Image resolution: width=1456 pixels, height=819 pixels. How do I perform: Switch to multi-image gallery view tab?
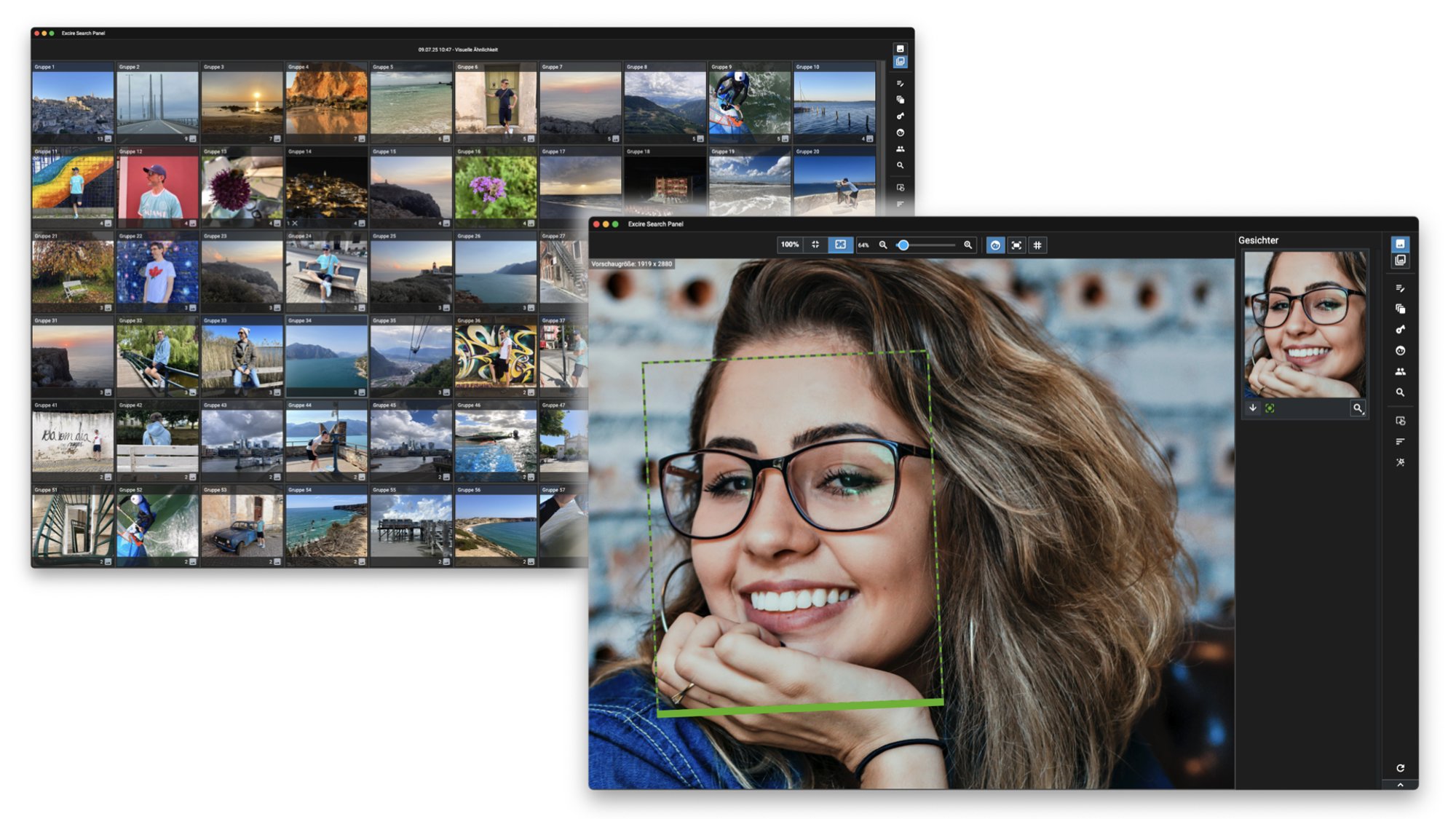click(x=1400, y=261)
